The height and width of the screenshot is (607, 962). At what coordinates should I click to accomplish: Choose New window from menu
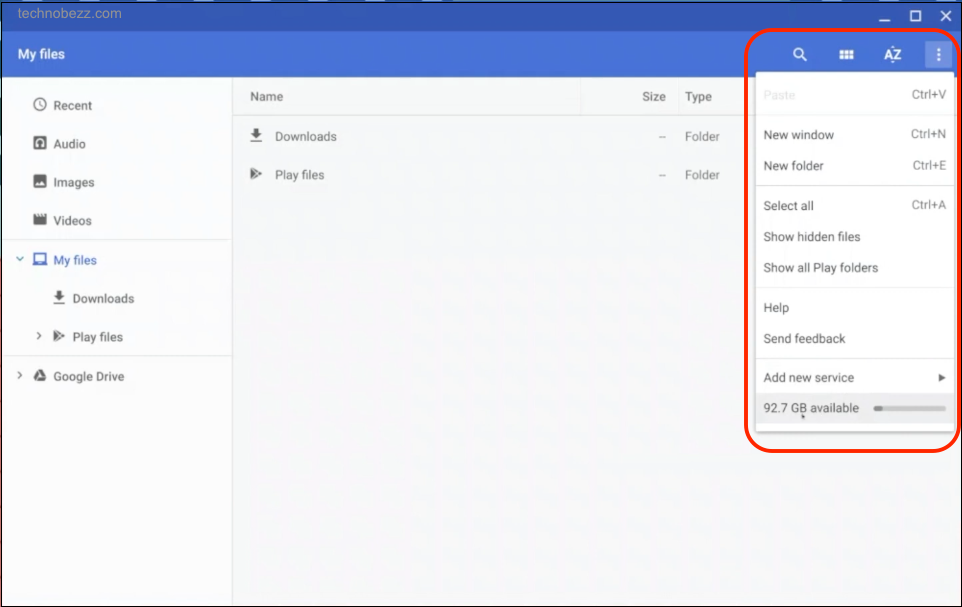pos(855,134)
